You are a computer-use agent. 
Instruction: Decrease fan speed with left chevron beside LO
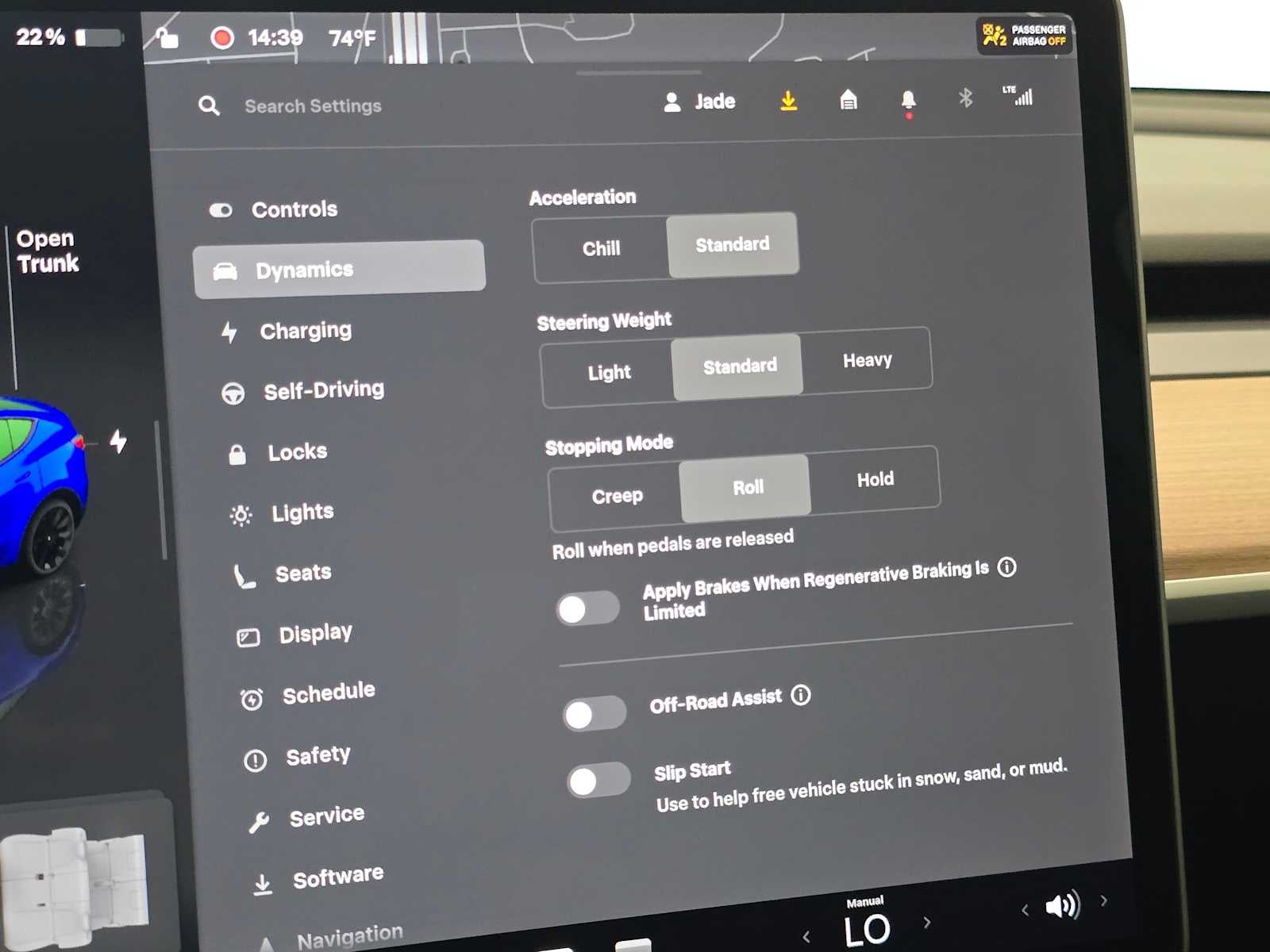[806, 936]
